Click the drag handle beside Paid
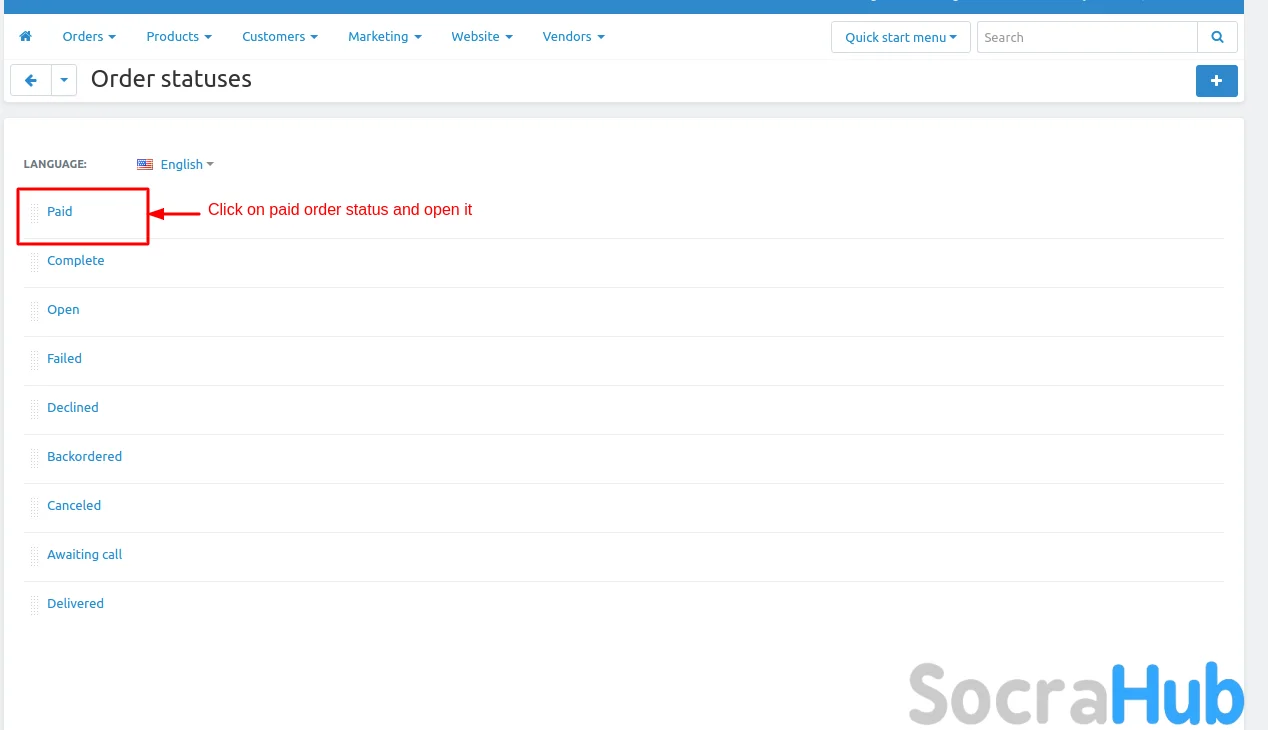The width and height of the screenshot is (1268, 730). (34, 212)
